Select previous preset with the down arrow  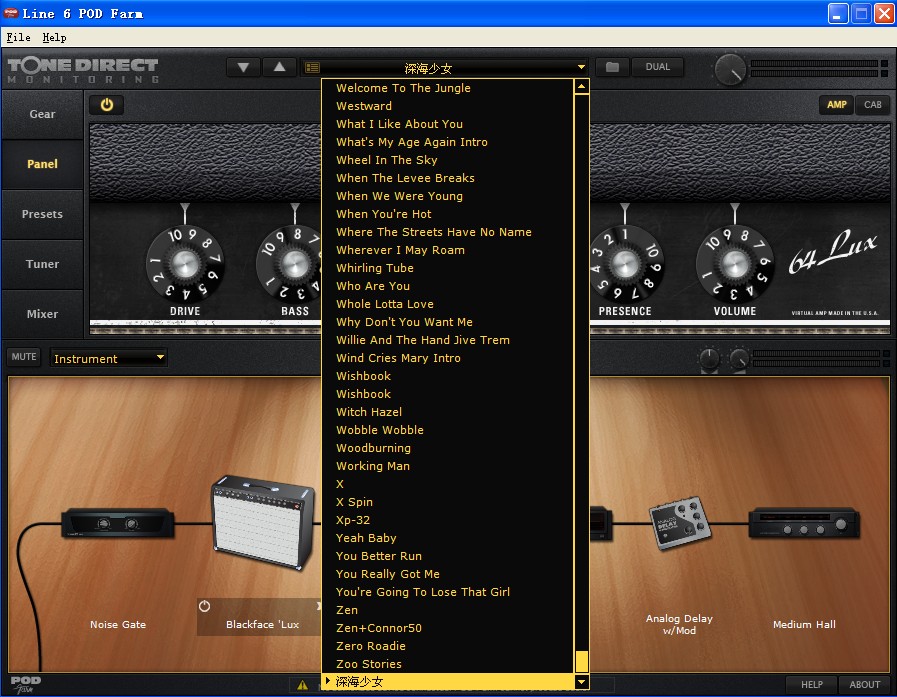click(243, 67)
